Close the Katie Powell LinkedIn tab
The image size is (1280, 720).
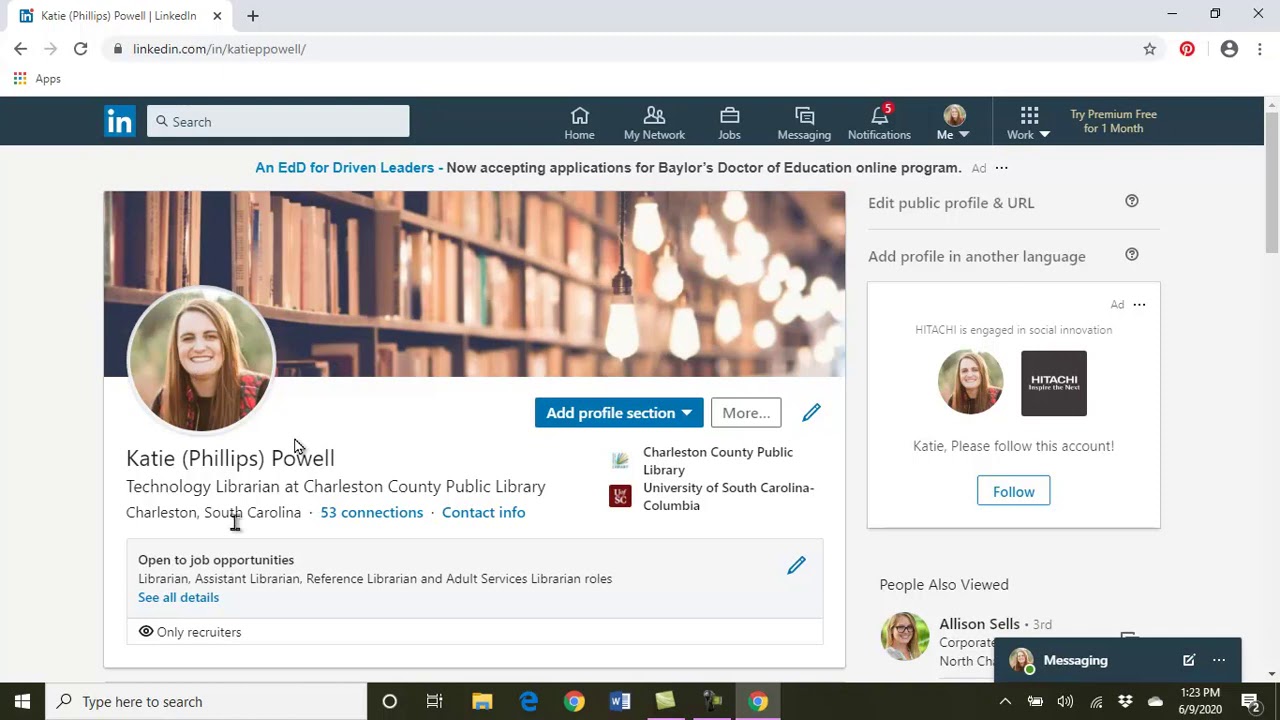click(x=217, y=16)
